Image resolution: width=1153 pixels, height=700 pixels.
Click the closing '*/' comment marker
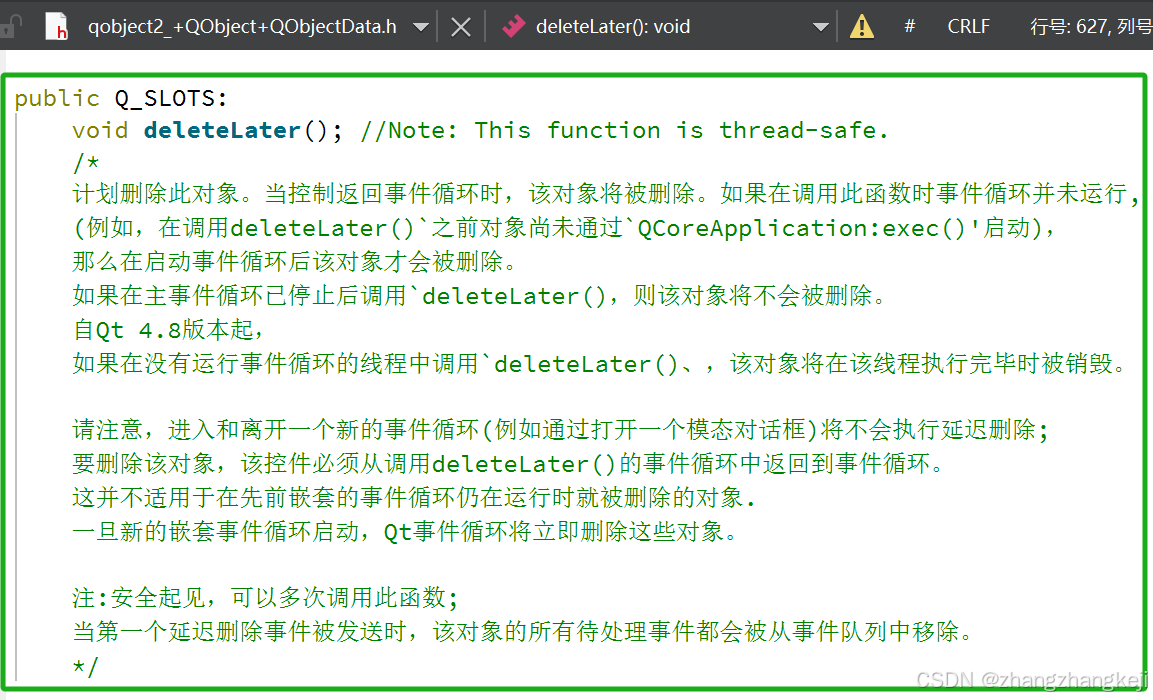pyautogui.click(x=85, y=667)
